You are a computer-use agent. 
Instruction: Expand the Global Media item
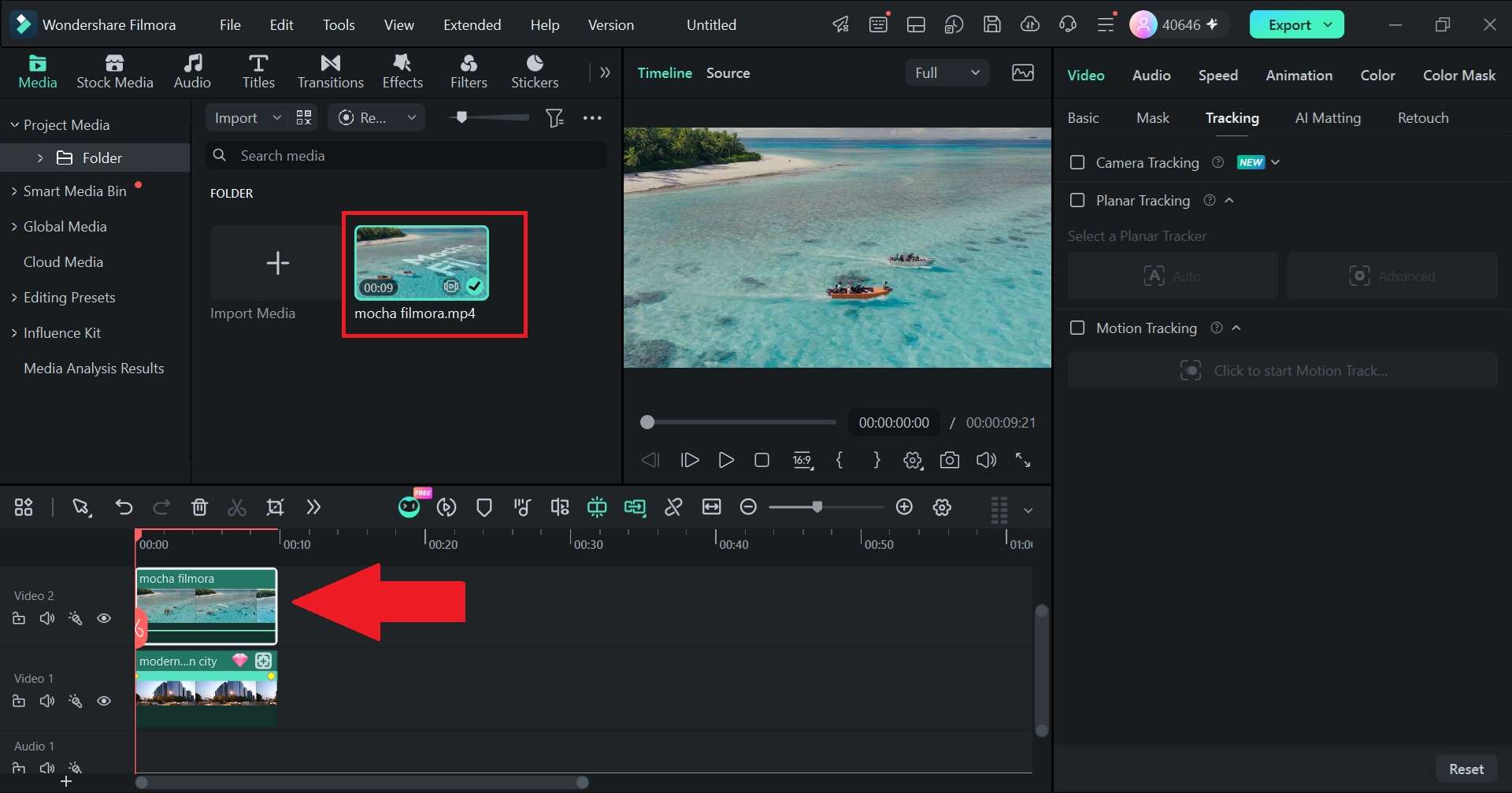tap(13, 227)
